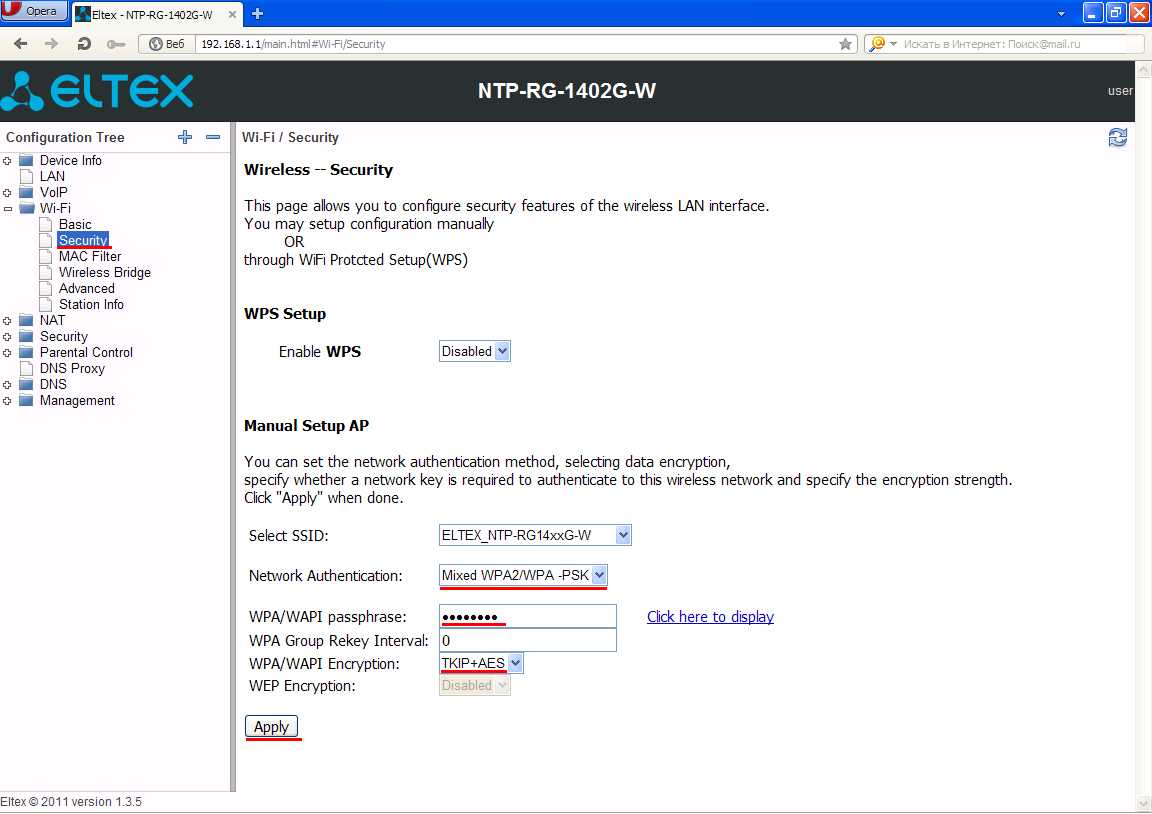The height and width of the screenshot is (814, 1152).
Task: Click the browser Back arrow button
Action: pos(20,44)
